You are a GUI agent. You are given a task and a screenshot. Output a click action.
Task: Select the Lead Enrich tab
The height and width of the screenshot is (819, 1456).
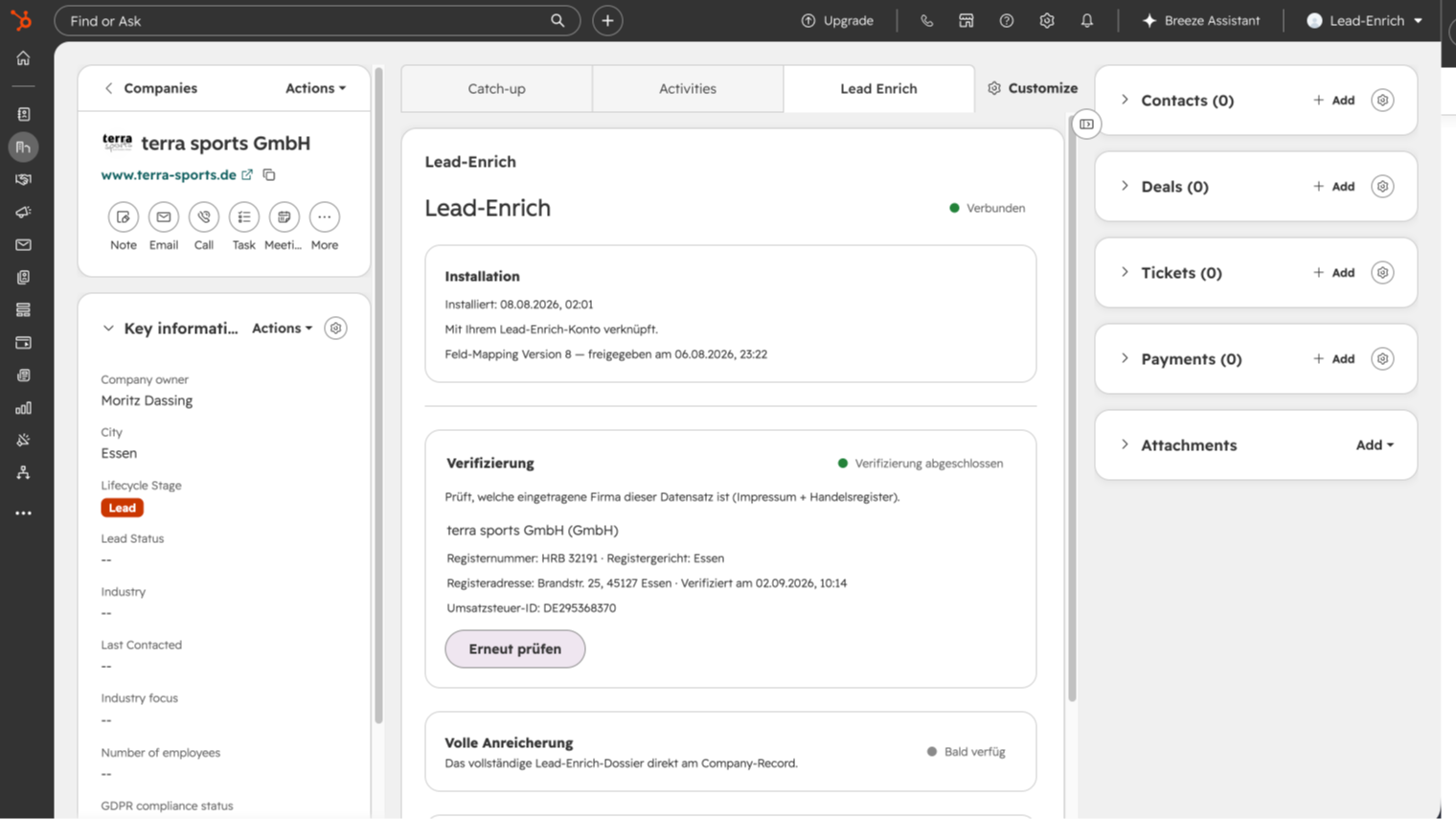point(878,89)
